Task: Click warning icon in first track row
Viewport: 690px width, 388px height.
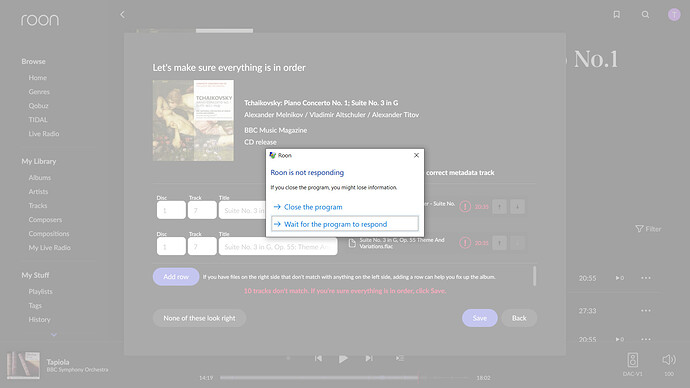Action: pos(465,206)
